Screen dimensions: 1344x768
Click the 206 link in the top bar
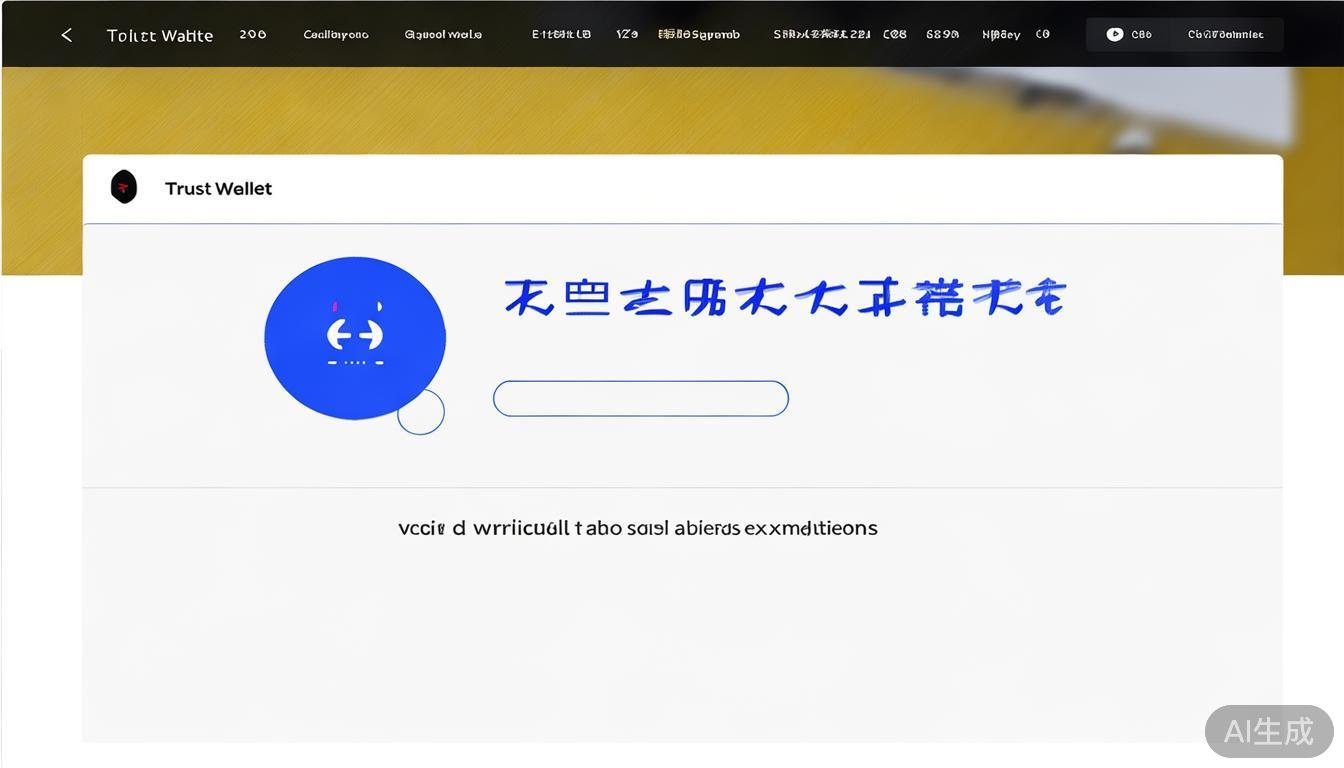pos(252,32)
